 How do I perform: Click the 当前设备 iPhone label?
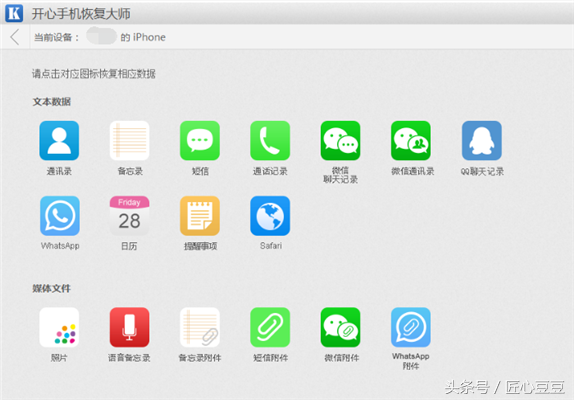(100, 37)
